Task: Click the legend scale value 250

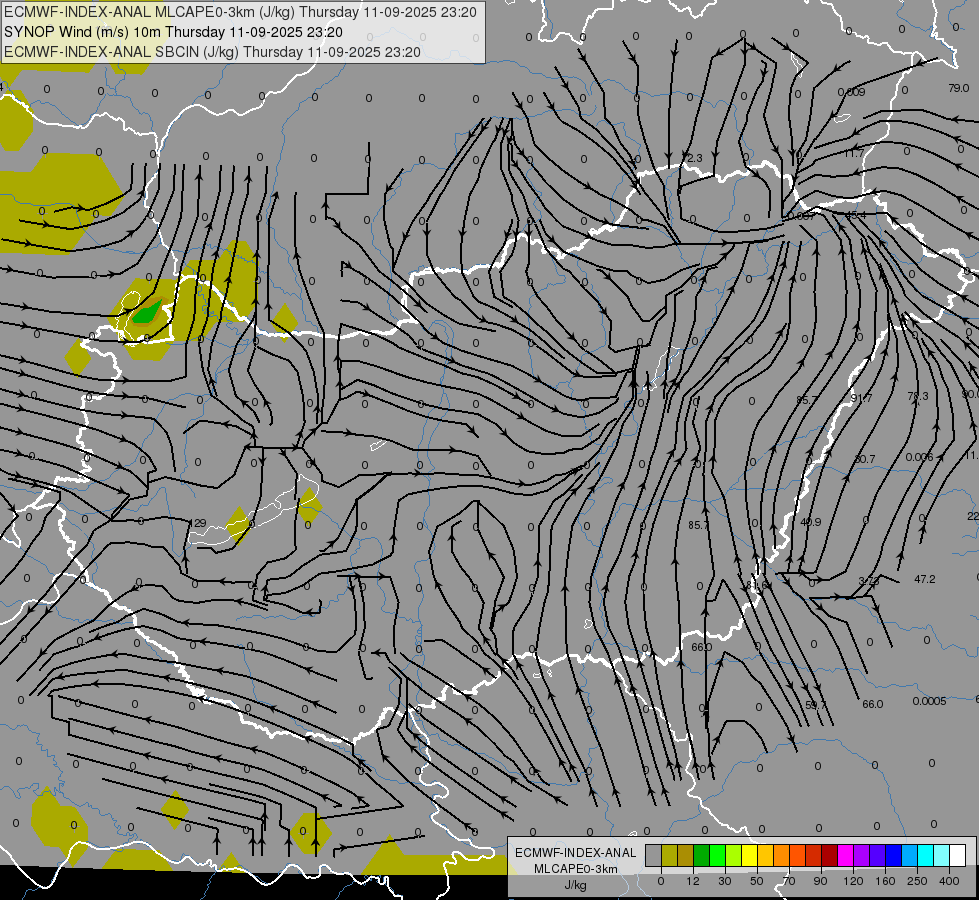Action: [x=917, y=881]
